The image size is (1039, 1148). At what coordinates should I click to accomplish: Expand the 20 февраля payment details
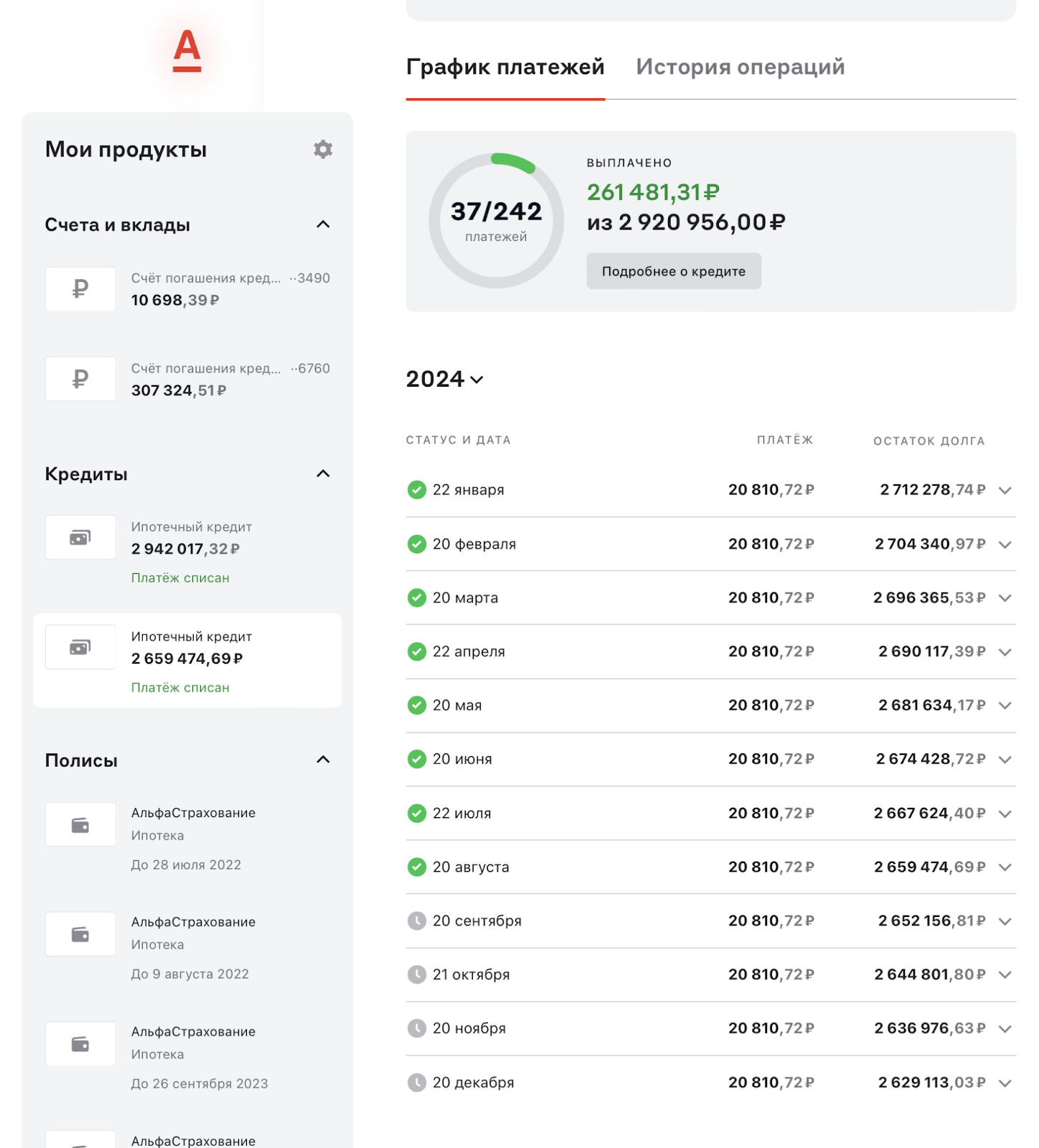click(x=1005, y=545)
